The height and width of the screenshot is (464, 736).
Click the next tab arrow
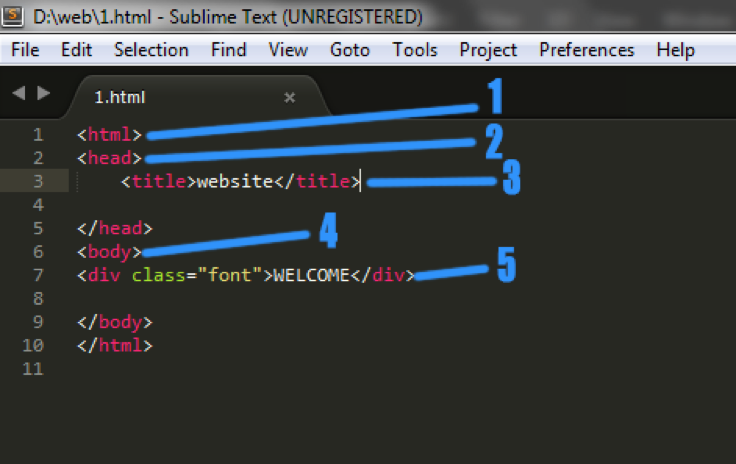(x=44, y=93)
